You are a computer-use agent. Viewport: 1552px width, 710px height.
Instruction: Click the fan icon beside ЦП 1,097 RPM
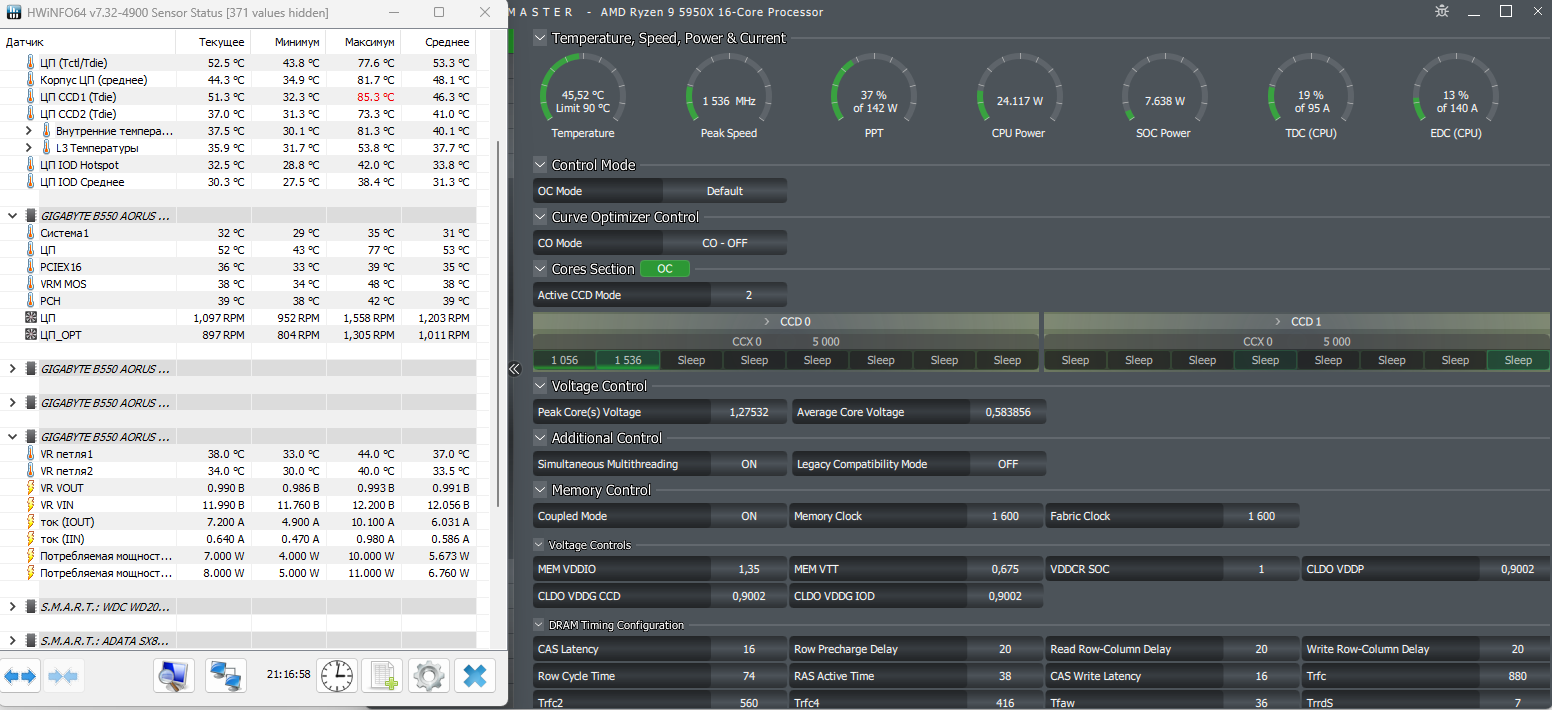click(x=31, y=317)
